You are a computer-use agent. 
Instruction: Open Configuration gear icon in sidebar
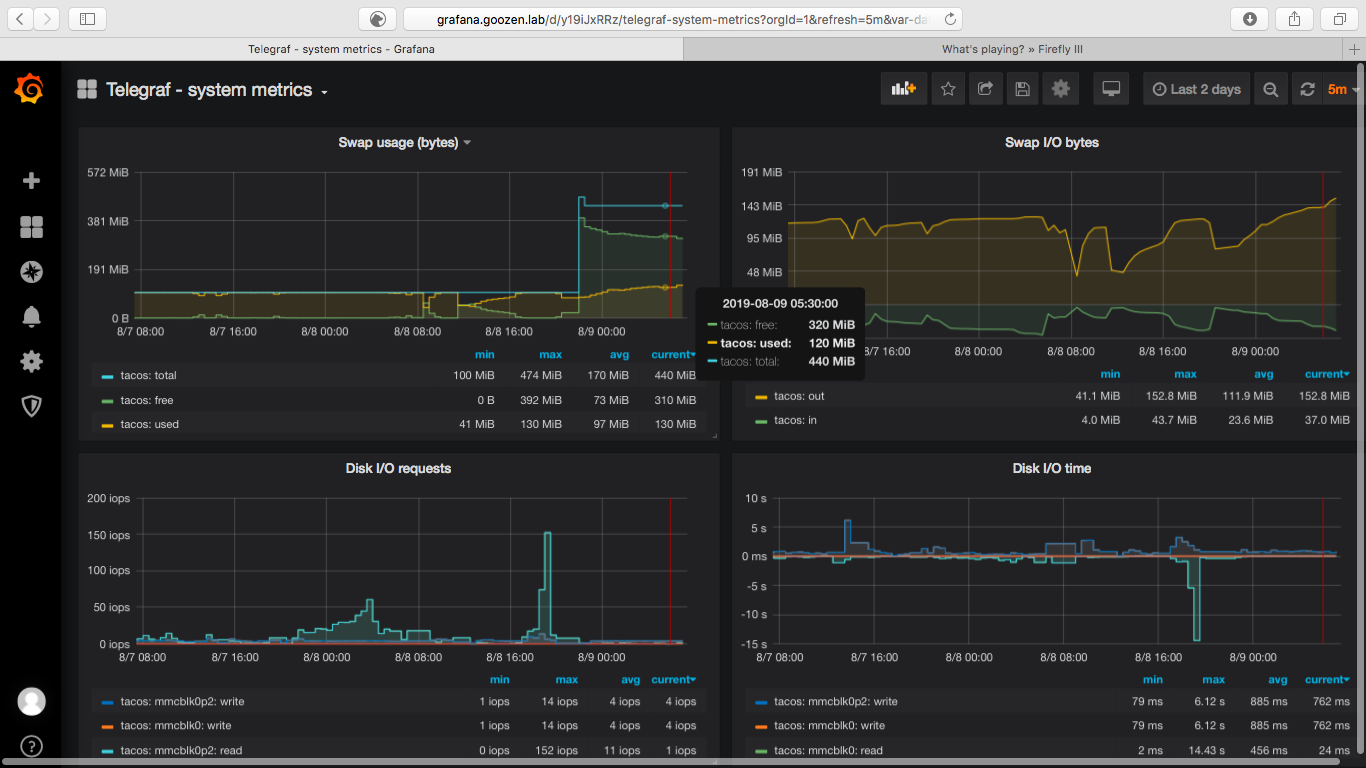click(31, 361)
